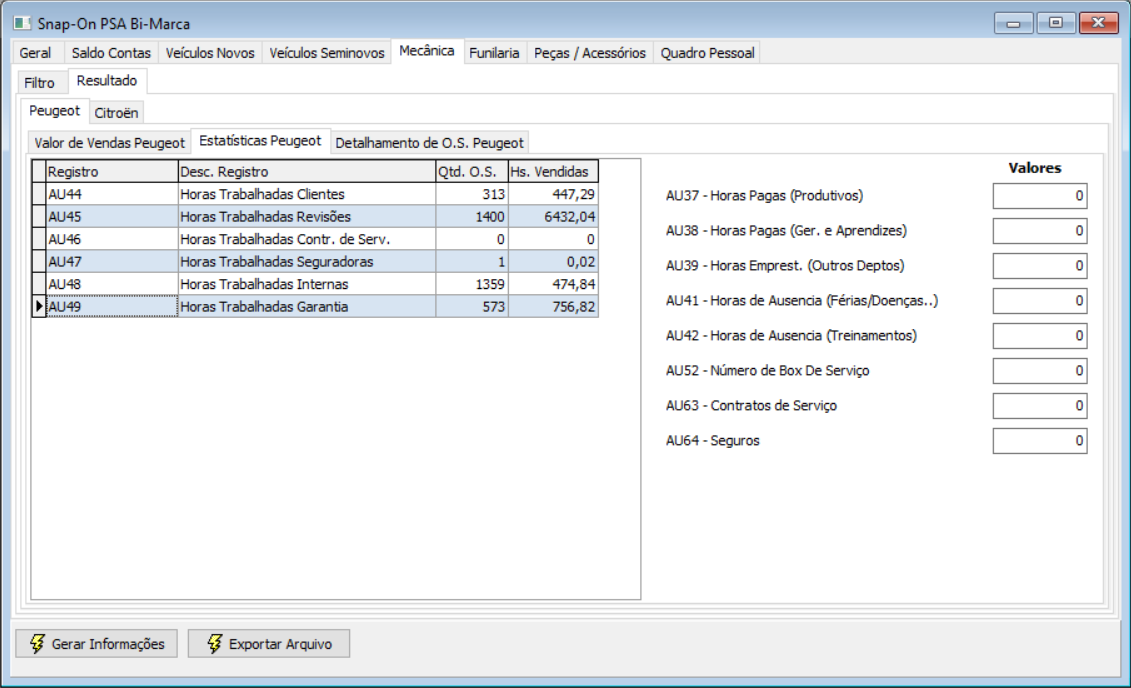
Task: Select Estatísticas Peugeot tab
Action: coord(260,141)
